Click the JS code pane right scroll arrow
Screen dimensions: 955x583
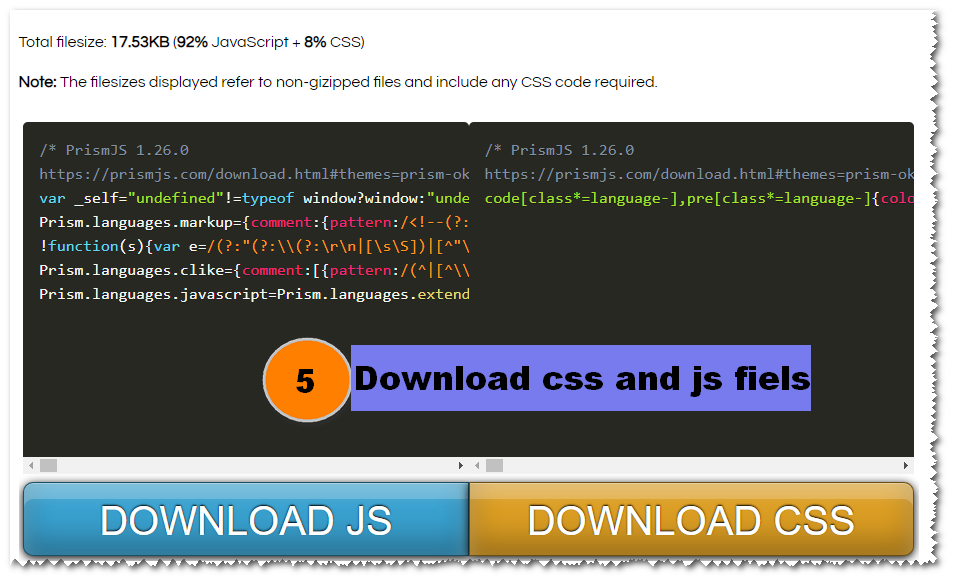(x=460, y=465)
